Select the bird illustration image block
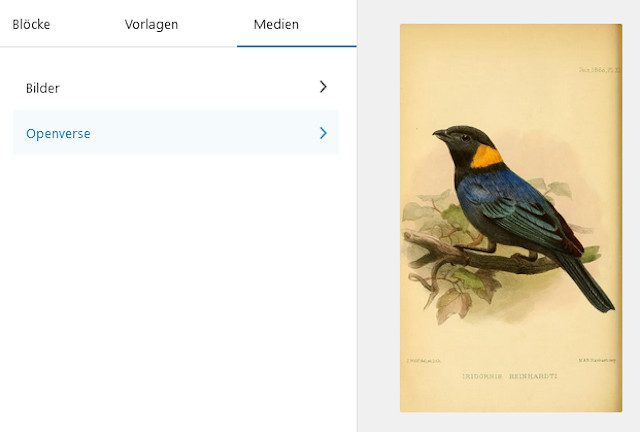The image size is (640, 432). pyautogui.click(x=511, y=218)
